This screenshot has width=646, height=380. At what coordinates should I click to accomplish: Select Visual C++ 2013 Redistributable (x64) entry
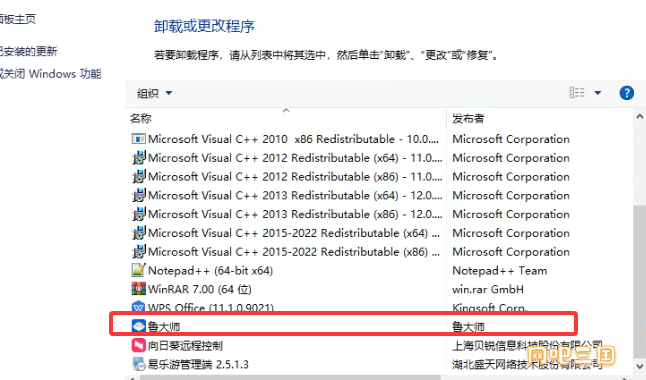pyautogui.click(x=295, y=195)
